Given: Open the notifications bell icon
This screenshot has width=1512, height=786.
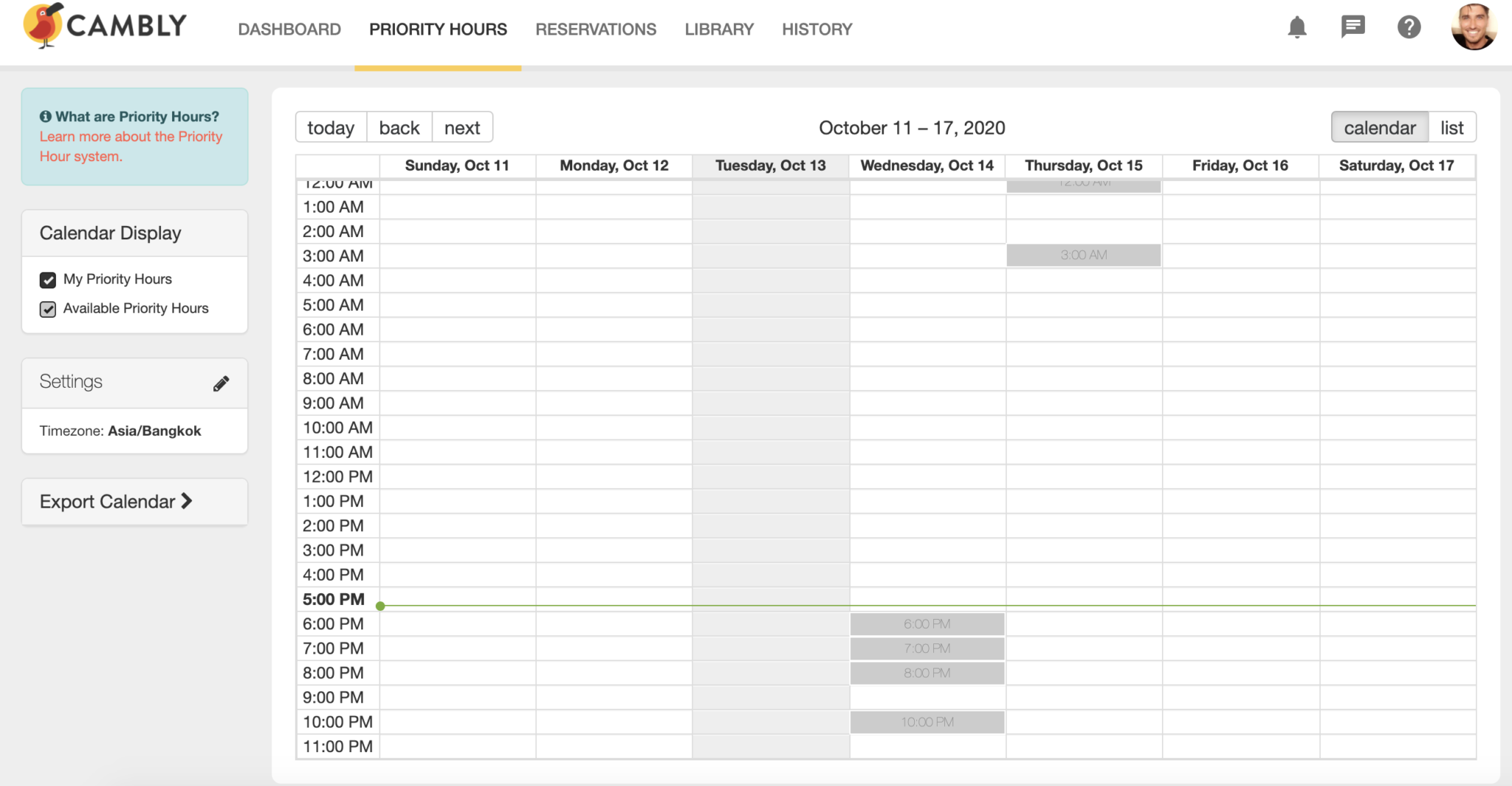Looking at the screenshot, I should 1296,28.
